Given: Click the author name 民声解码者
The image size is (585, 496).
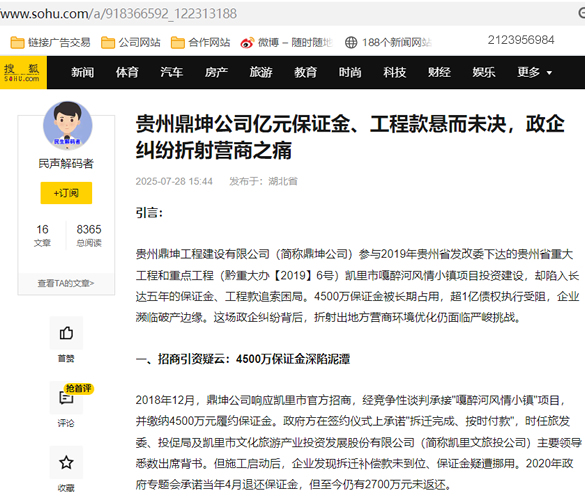Looking at the screenshot, I should (66, 163).
